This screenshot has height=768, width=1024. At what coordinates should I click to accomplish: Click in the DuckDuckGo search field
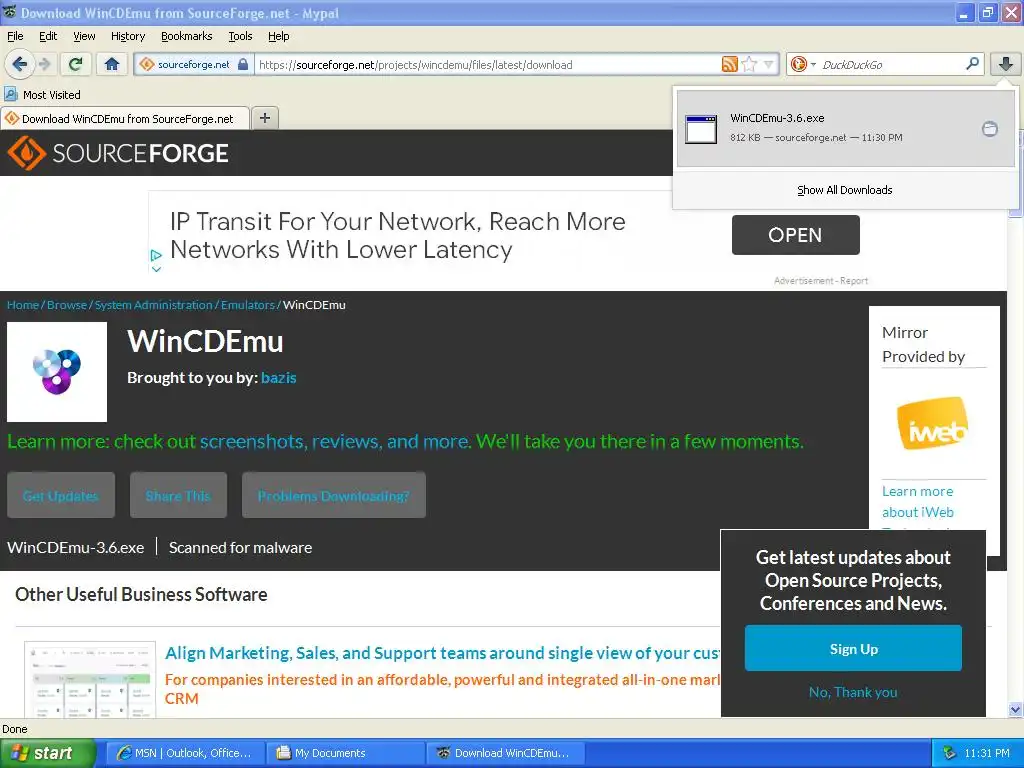pos(891,64)
